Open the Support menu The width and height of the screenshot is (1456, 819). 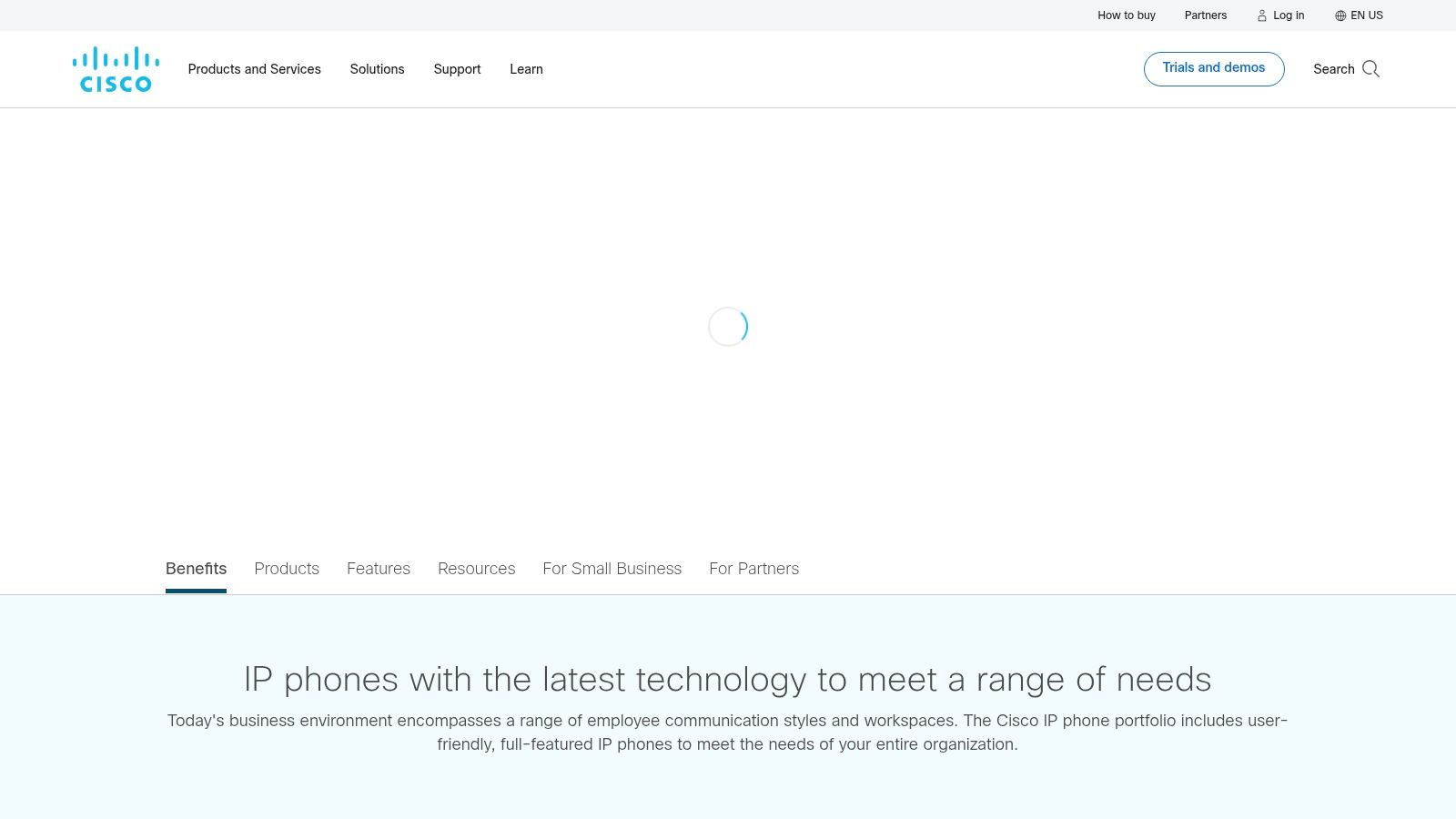(x=457, y=69)
